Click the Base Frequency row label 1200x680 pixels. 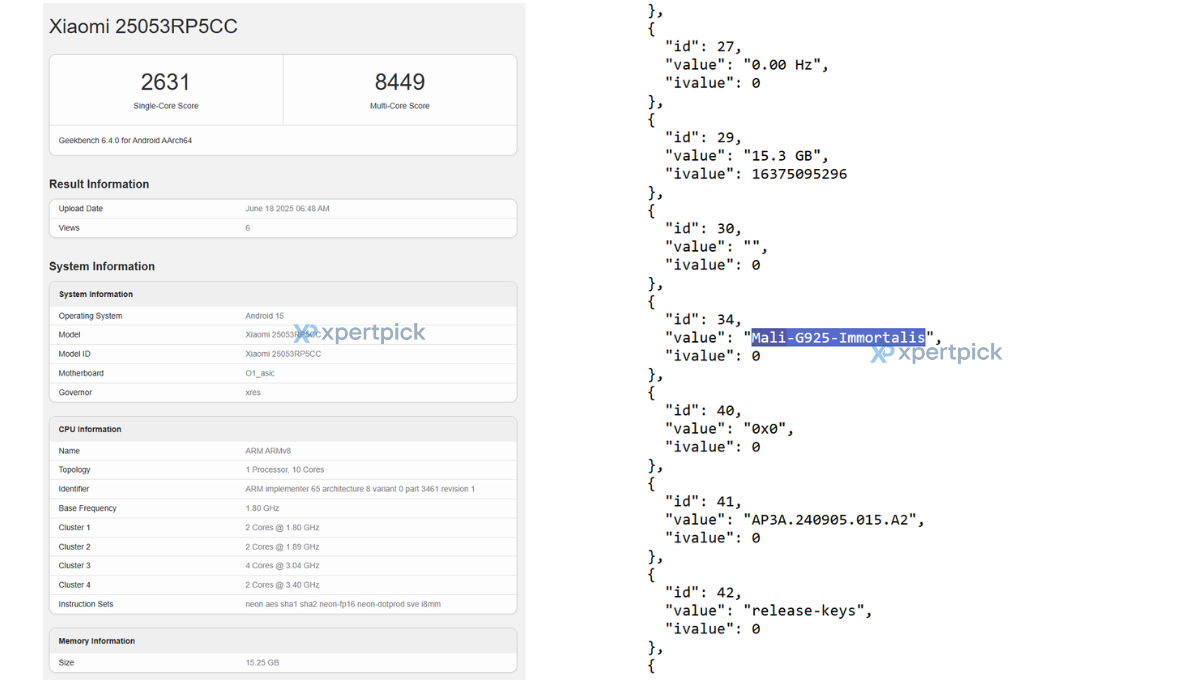coord(87,508)
